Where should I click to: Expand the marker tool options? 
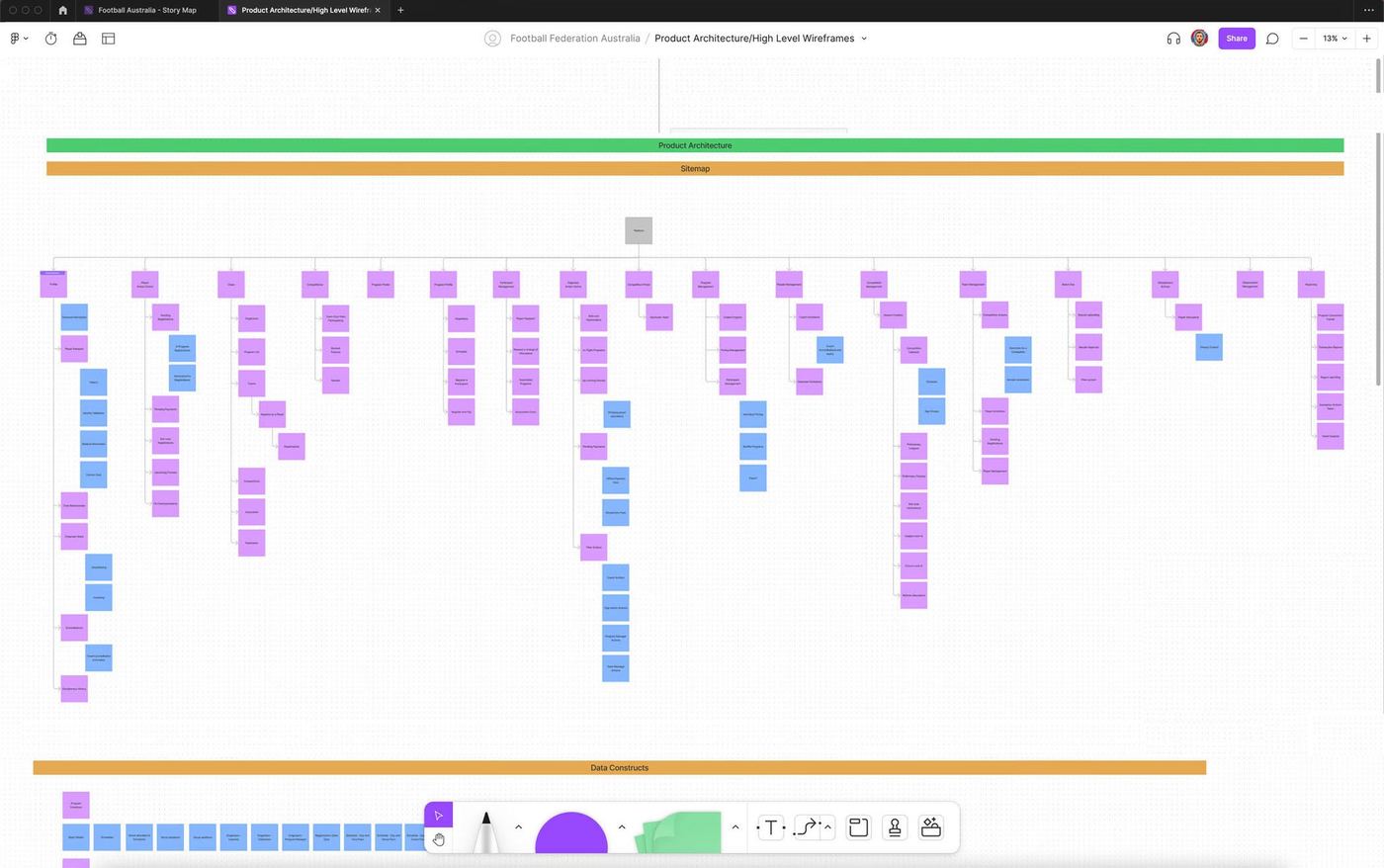tap(518, 827)
